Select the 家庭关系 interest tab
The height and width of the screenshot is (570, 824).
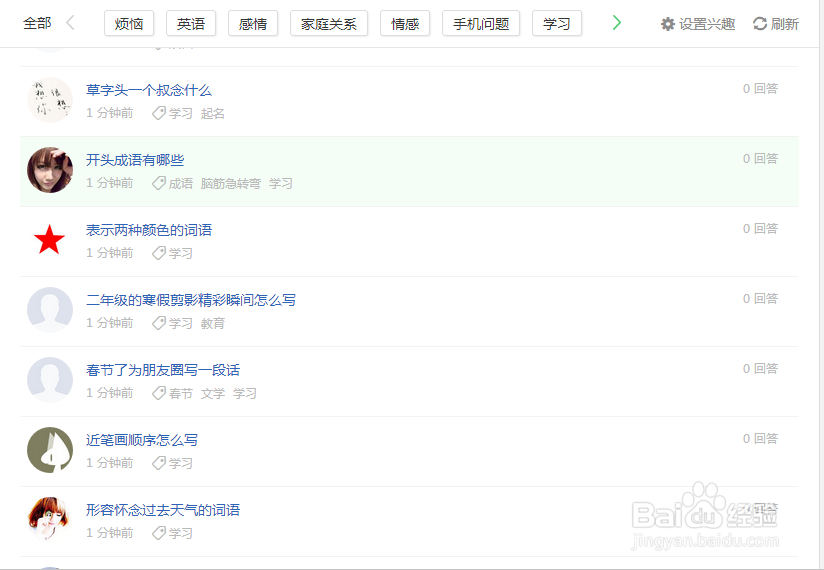(x=329, y=24)
